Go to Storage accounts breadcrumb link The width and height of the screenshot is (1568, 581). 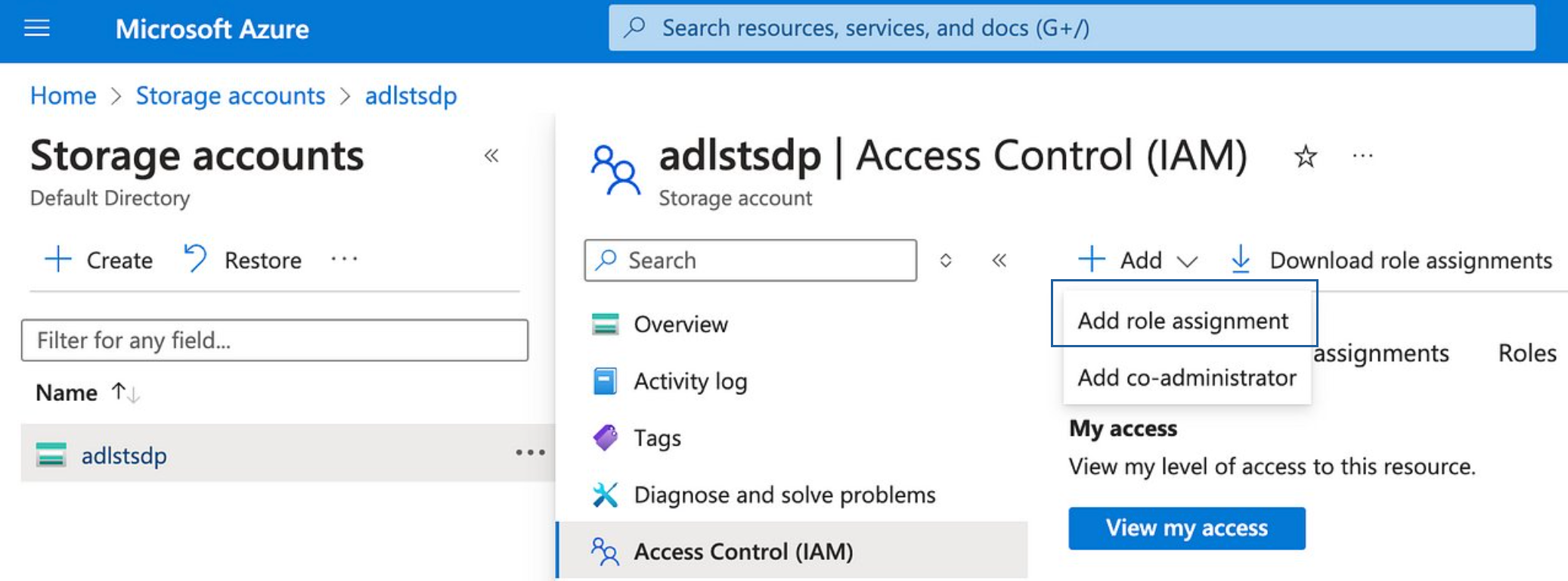(230, 96)
